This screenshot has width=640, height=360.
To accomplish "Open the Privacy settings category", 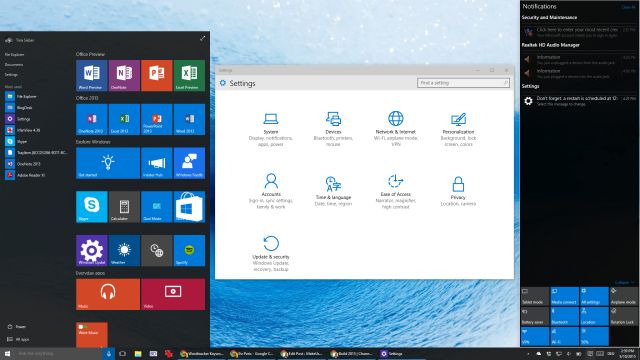I will click(x=458, y=191).
